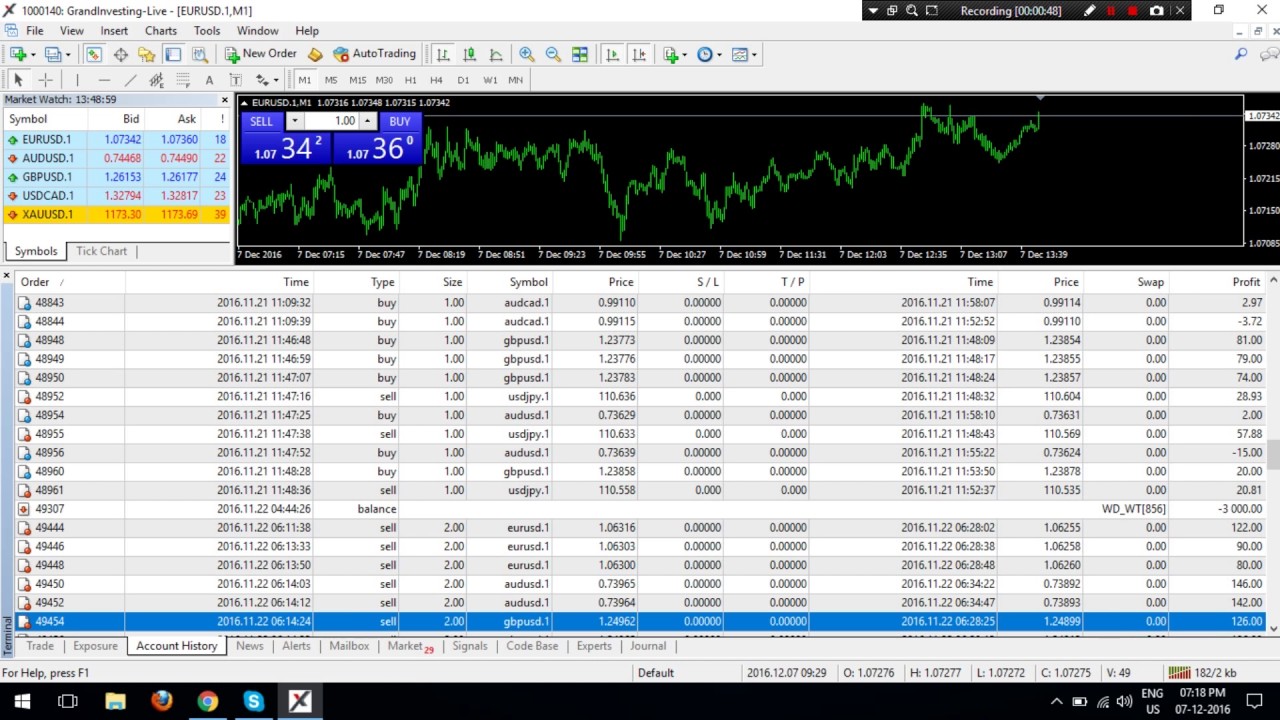Image resolution: width=1280 pixels, height=720 pixels.
Task: Open Google Chrome from the taskbar
Action: 207,701
